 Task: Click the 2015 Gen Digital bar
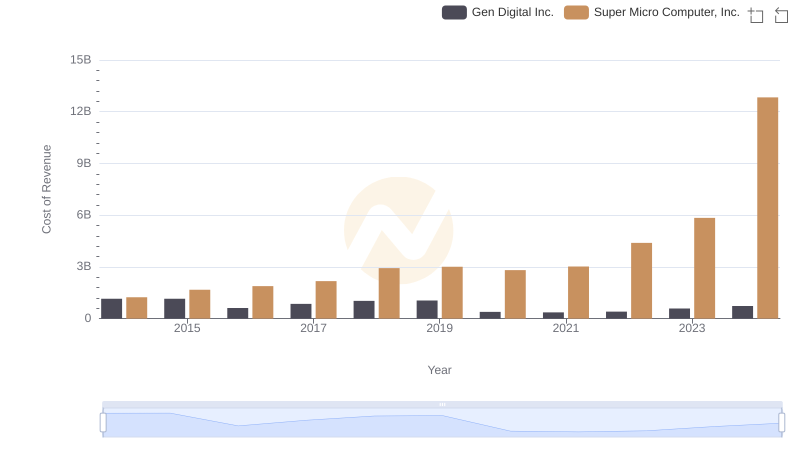[174, 309]
